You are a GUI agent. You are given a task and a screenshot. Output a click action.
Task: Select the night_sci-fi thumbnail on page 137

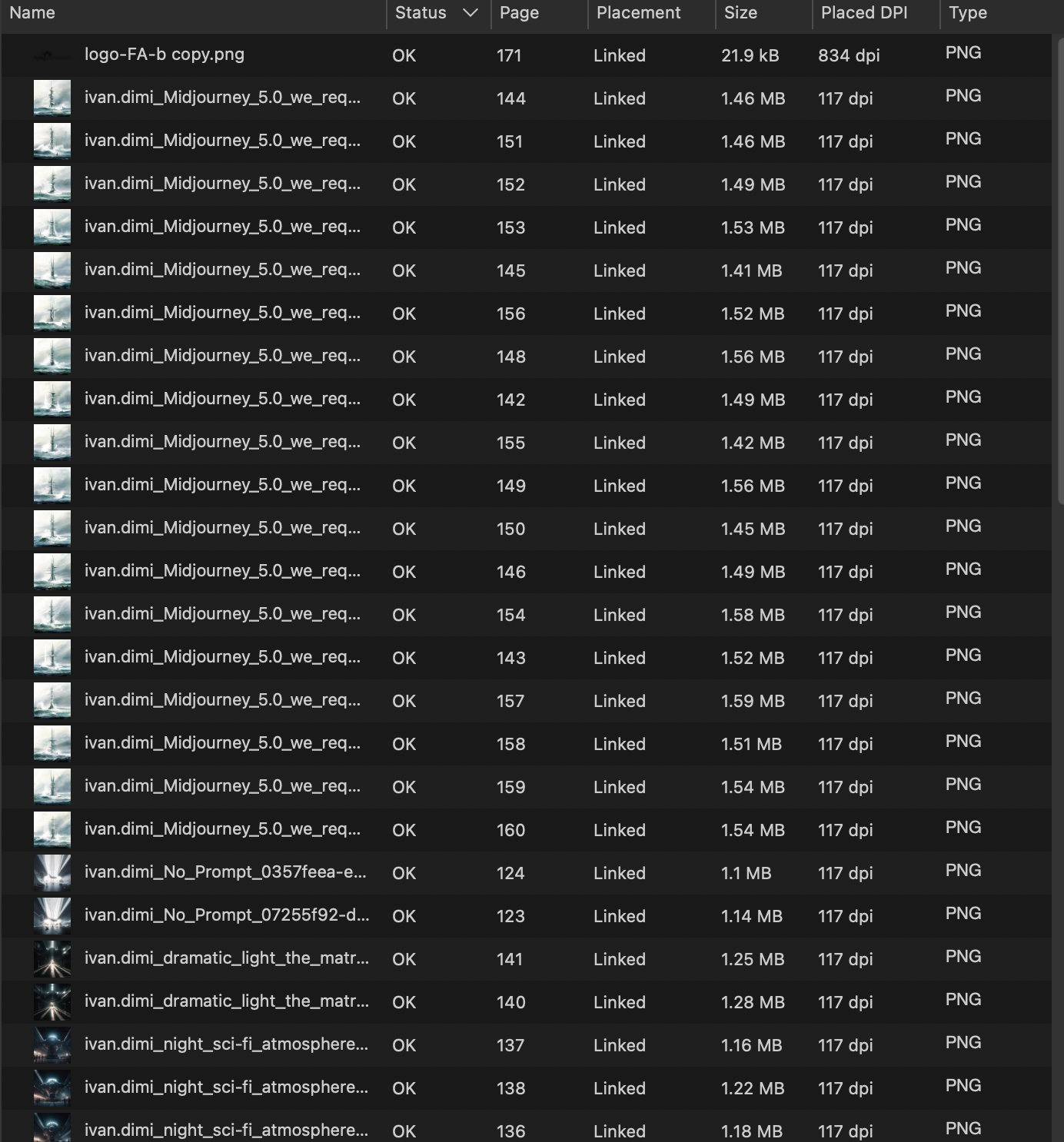pyautogui.click(x=52, y=1045)
